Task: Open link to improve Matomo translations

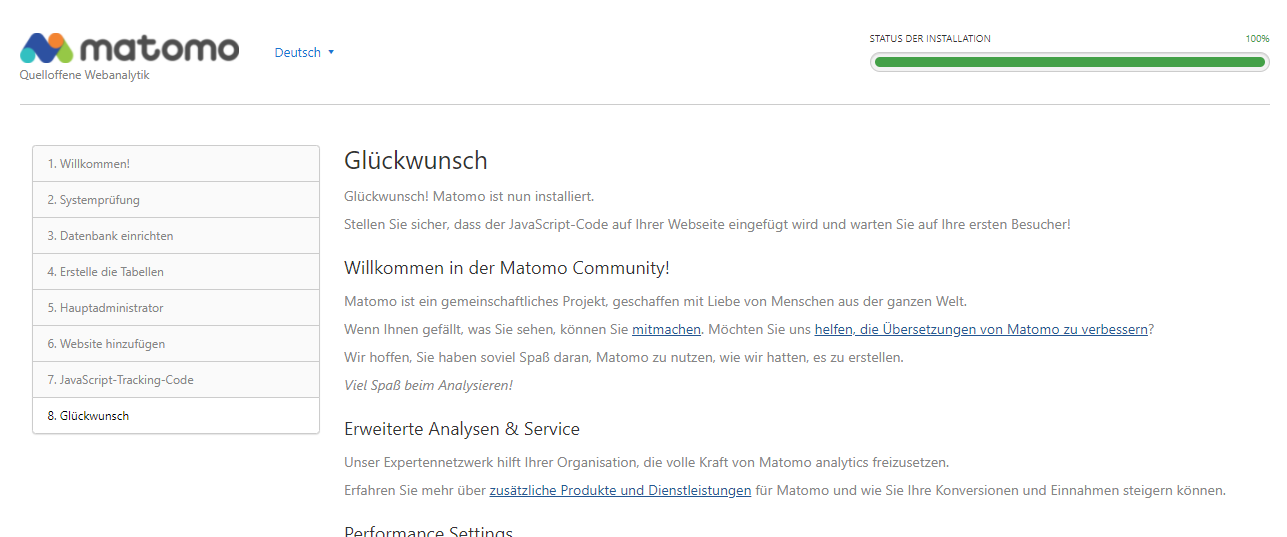Action: click(981, 329)
